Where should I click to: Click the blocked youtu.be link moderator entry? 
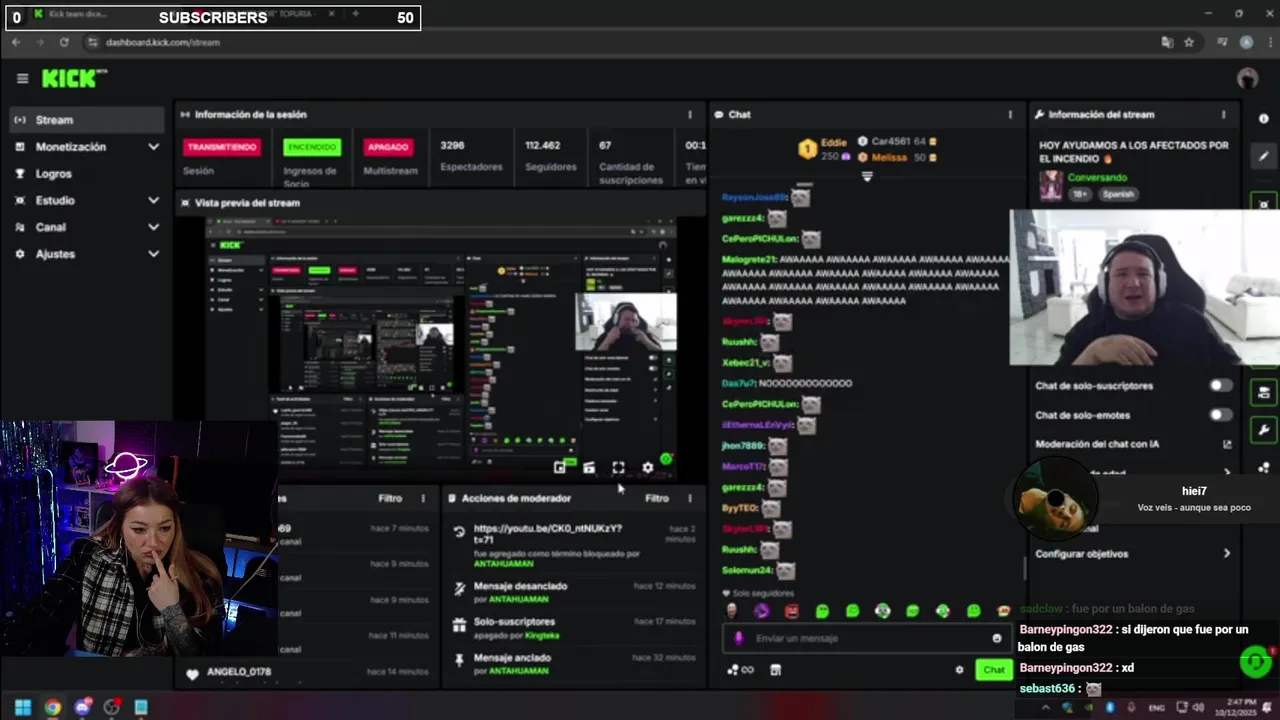click(x=573, y=546)
